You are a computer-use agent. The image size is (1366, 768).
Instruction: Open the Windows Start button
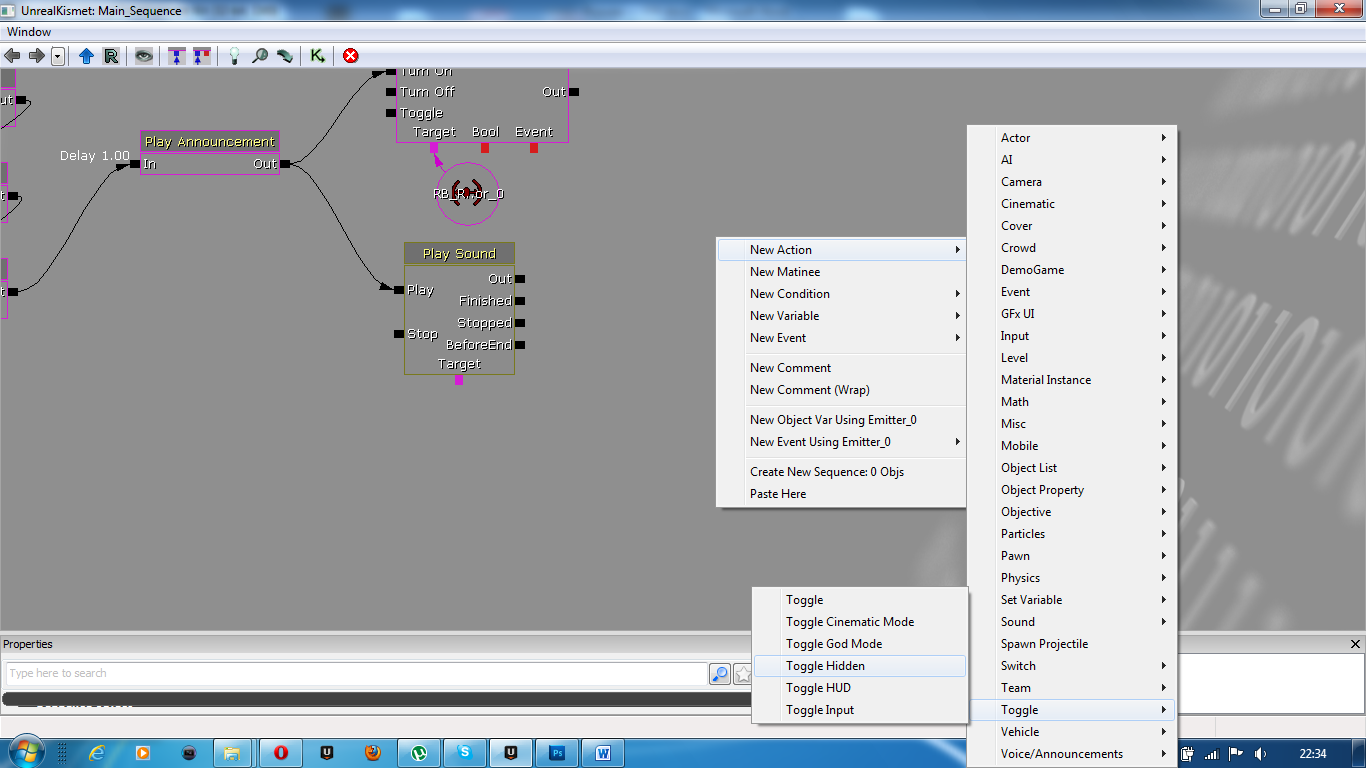(x=26, y=752)
